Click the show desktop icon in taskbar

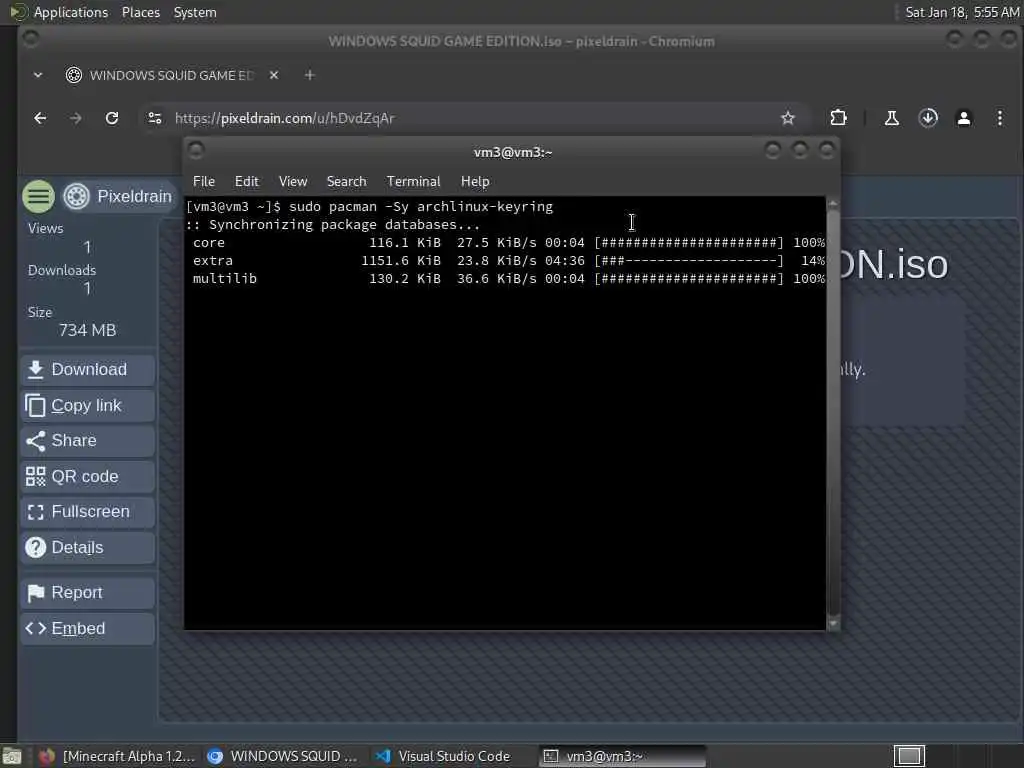pos(12,756)
